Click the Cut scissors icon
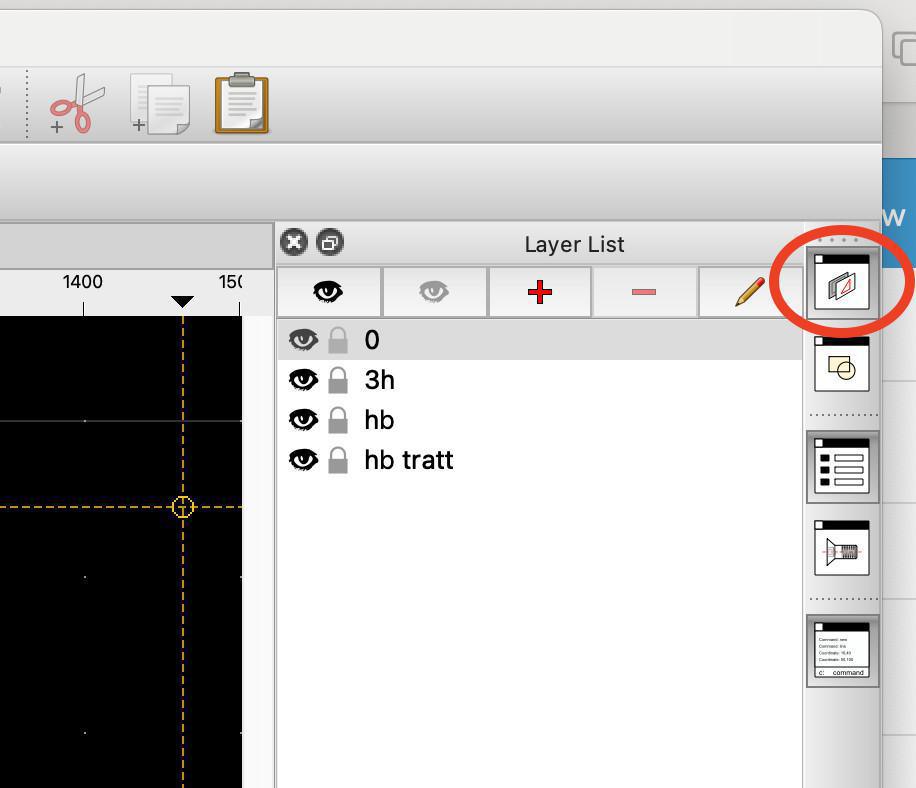The width and height of the screenshot is (916, 788). click(78, 103)
